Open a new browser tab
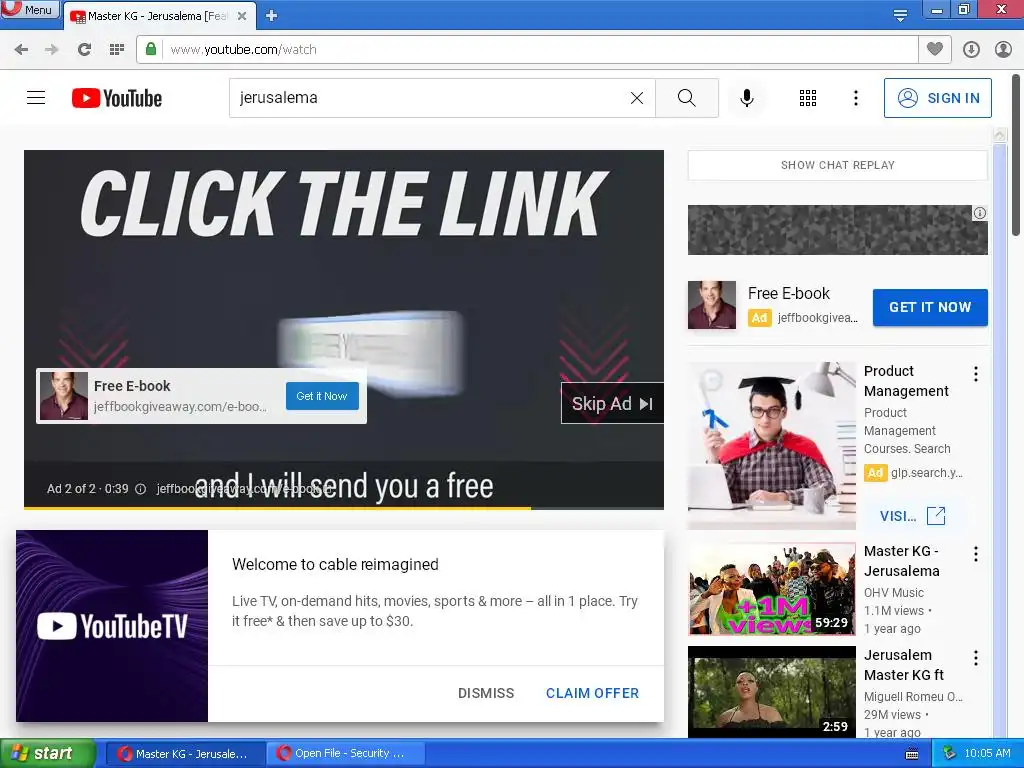 272,16
